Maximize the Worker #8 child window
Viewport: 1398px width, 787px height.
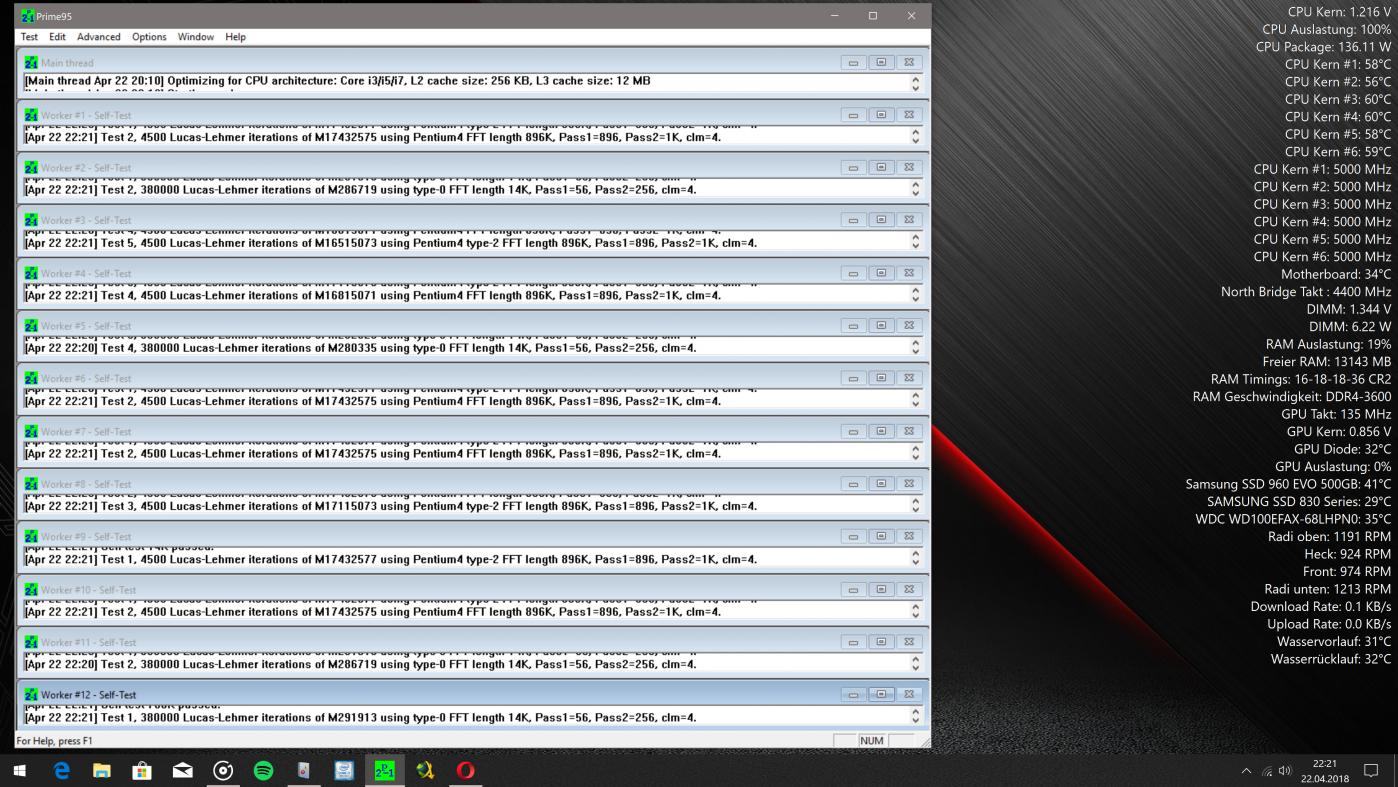pos(881,484)
